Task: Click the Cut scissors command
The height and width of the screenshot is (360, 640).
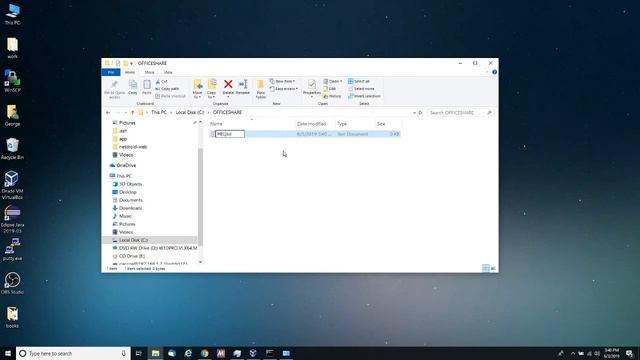Action: tap(162, 82)
